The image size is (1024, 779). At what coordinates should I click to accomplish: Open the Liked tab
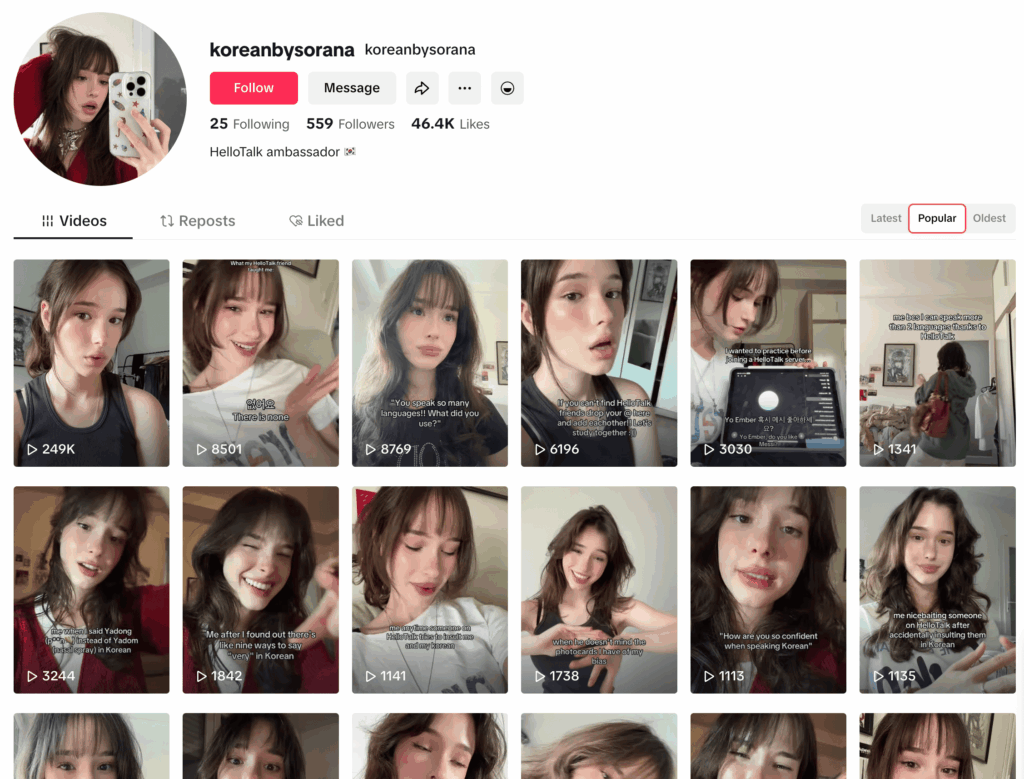point(316,221)
